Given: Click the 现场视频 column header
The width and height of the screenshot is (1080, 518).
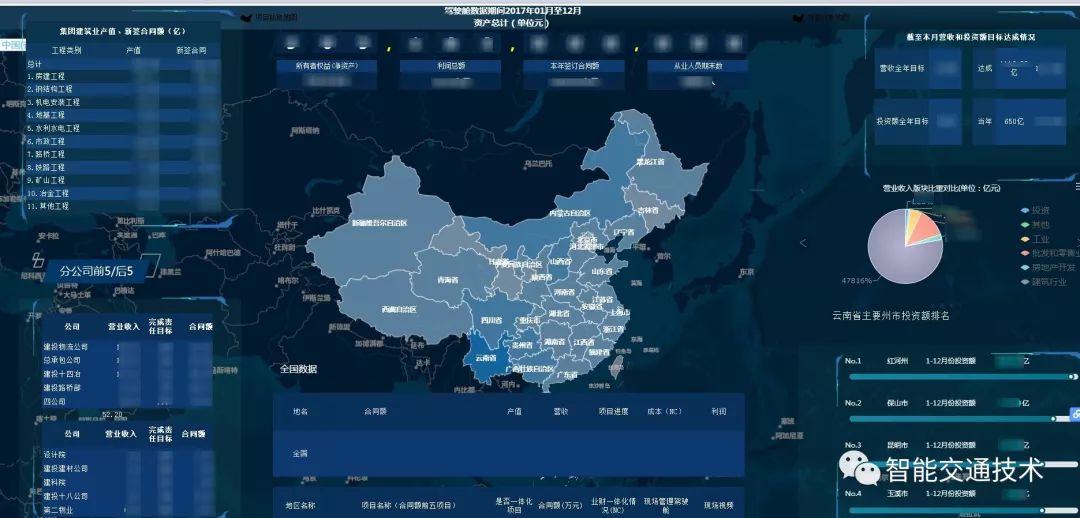Looking at the screenshot, I should click(716, 506).
